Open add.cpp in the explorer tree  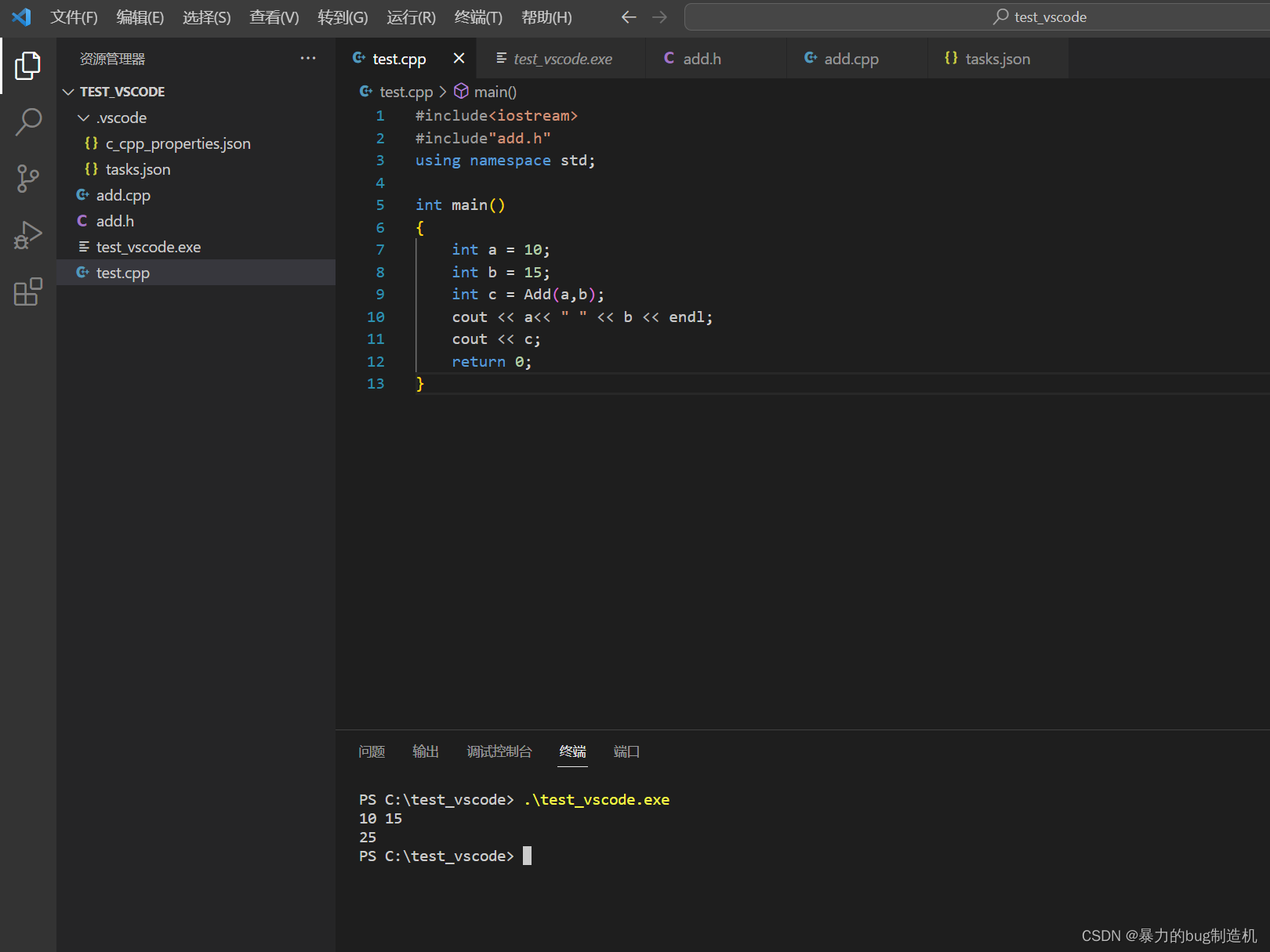point(196,195)
